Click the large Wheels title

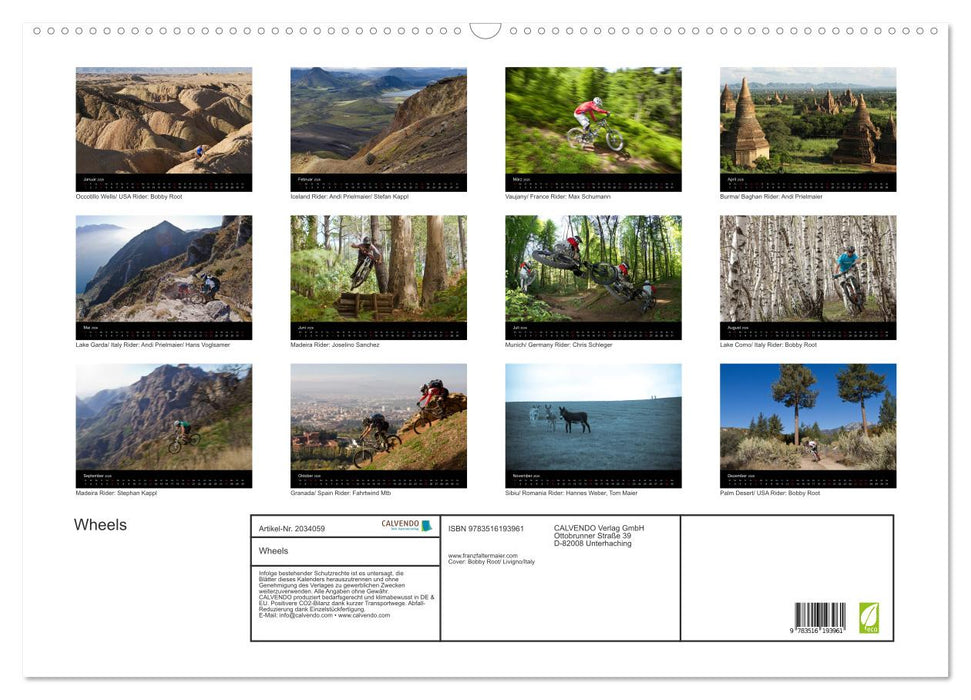coord(100,525)
